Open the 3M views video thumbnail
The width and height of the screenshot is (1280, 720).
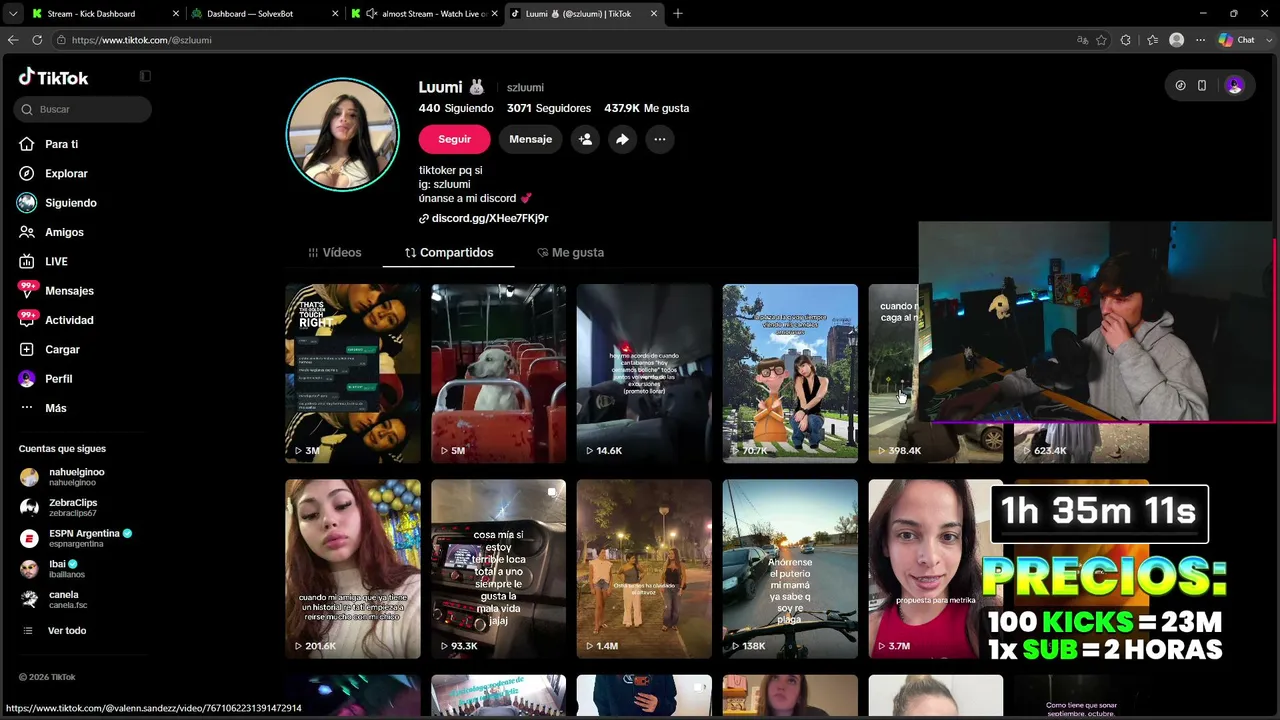(353, 373)
